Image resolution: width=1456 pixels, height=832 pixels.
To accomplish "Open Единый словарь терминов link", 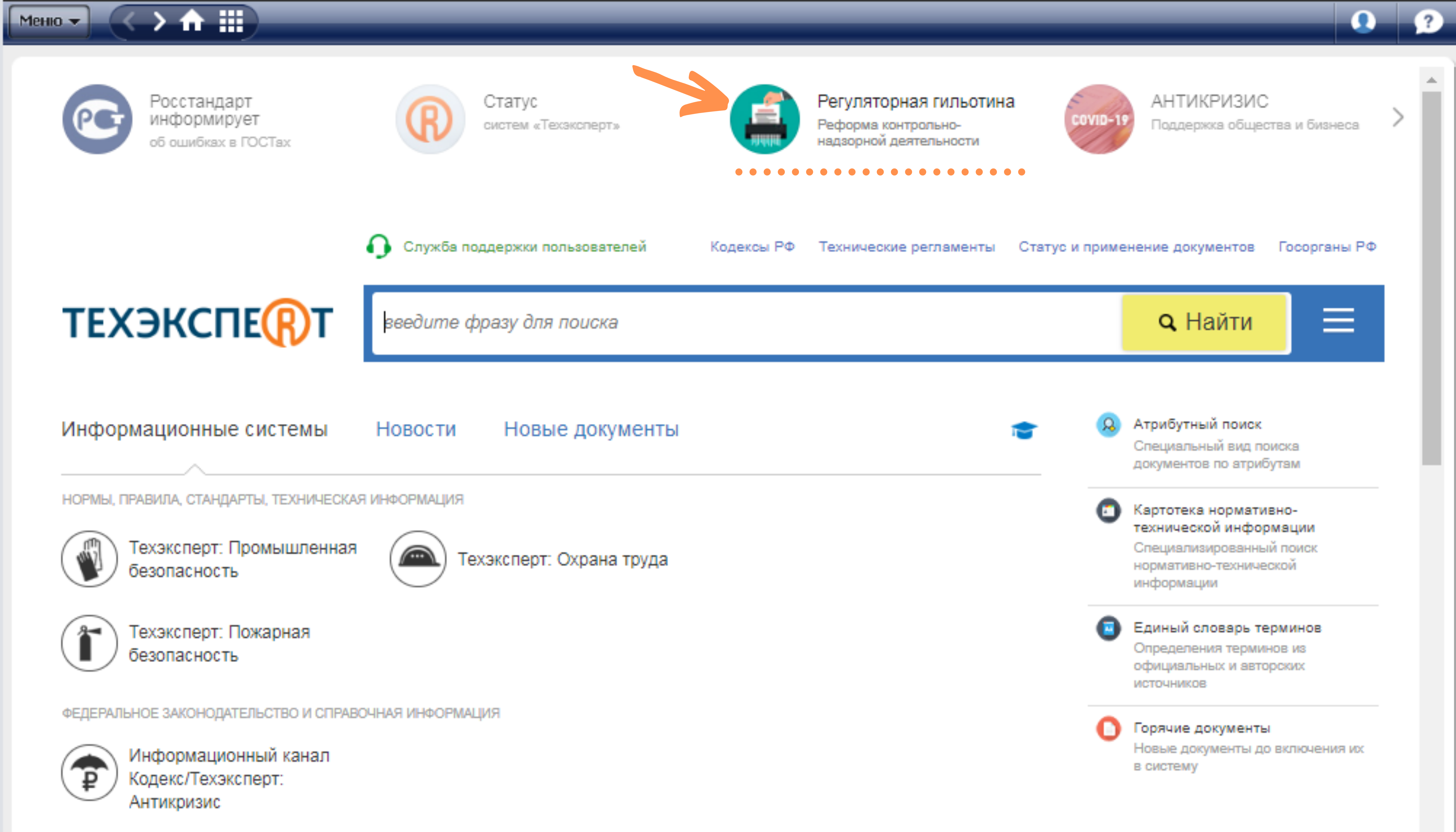I will click(1227, 628).
